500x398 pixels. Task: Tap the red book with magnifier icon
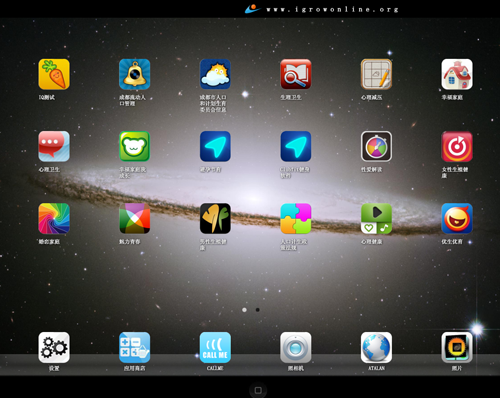[296, 74]
